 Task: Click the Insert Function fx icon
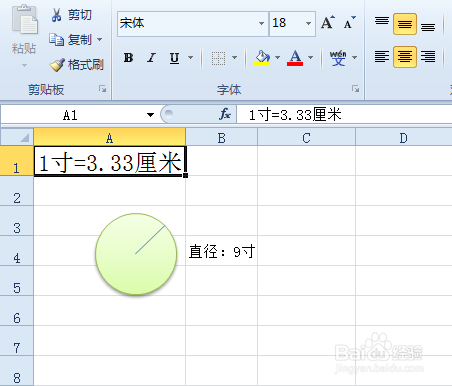(x=225, y=114)
